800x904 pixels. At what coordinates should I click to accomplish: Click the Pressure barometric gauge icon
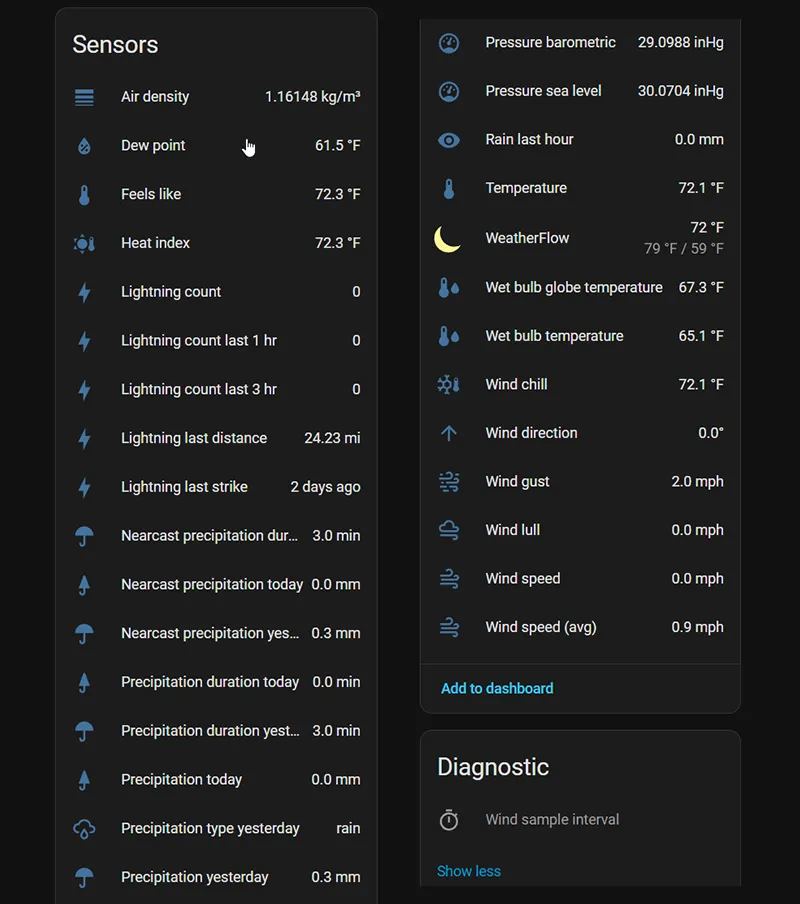449,43
